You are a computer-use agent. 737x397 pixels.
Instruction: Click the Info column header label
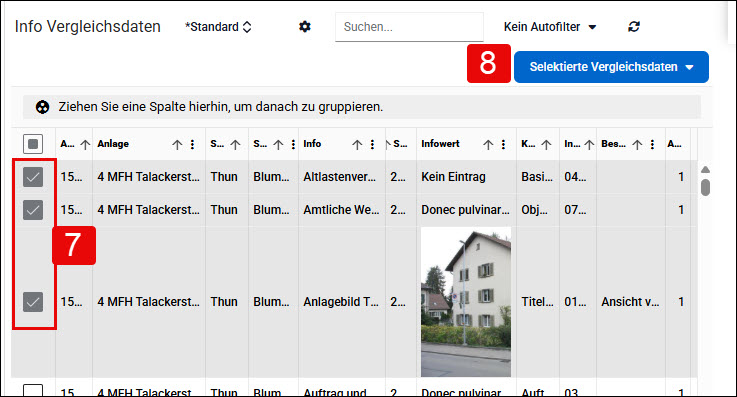312,144
